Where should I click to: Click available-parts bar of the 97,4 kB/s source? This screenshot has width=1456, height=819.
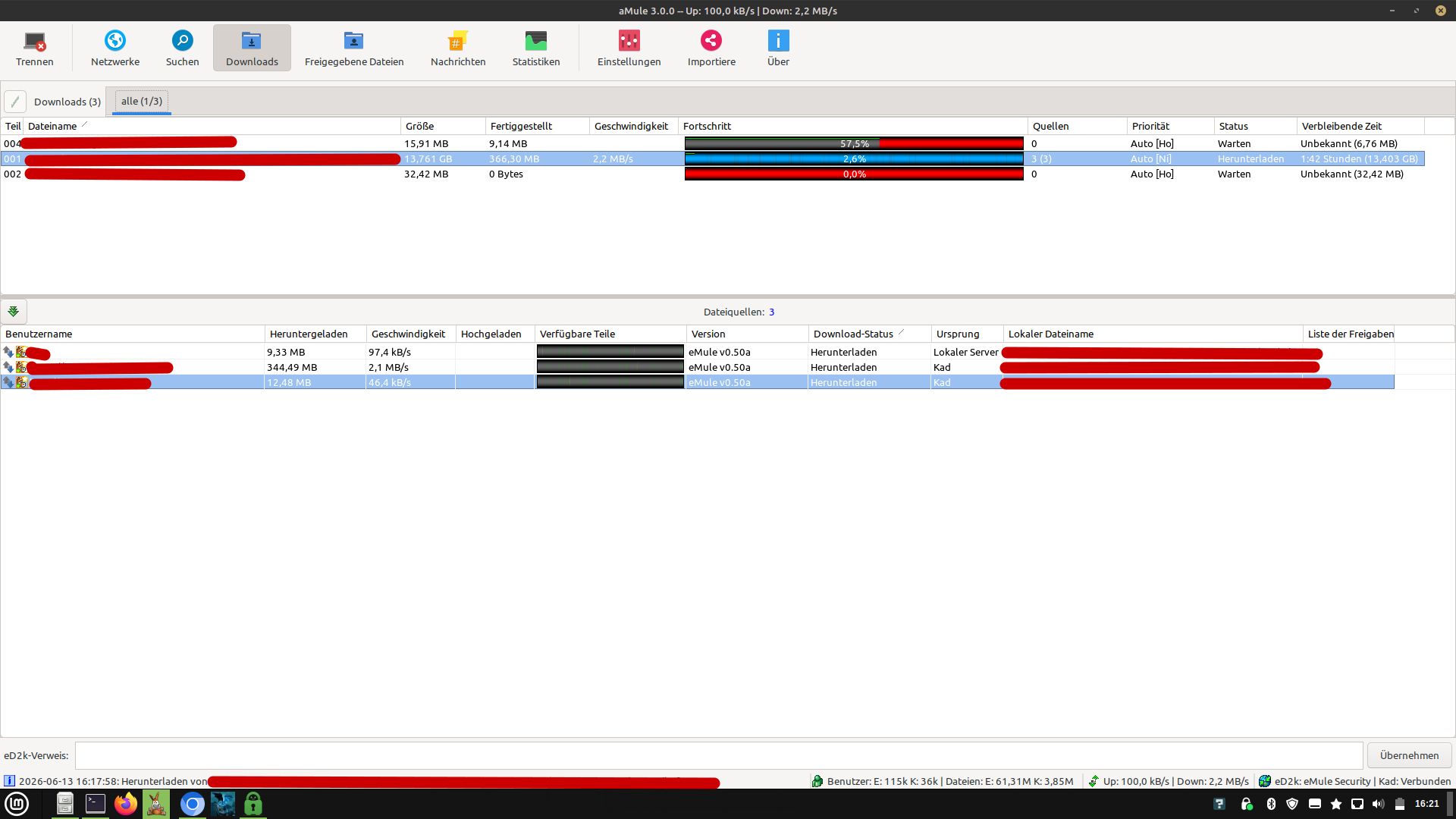(x=610, y=352)
